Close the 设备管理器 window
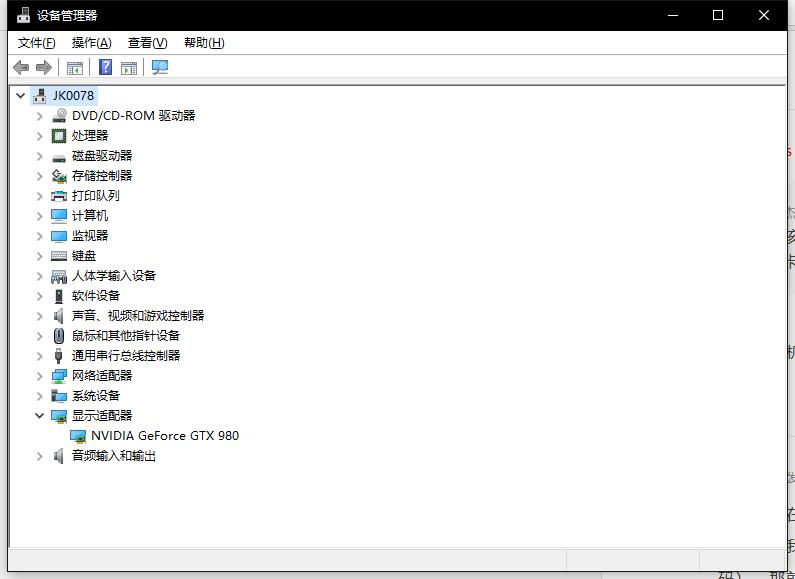 coord(764,15)
